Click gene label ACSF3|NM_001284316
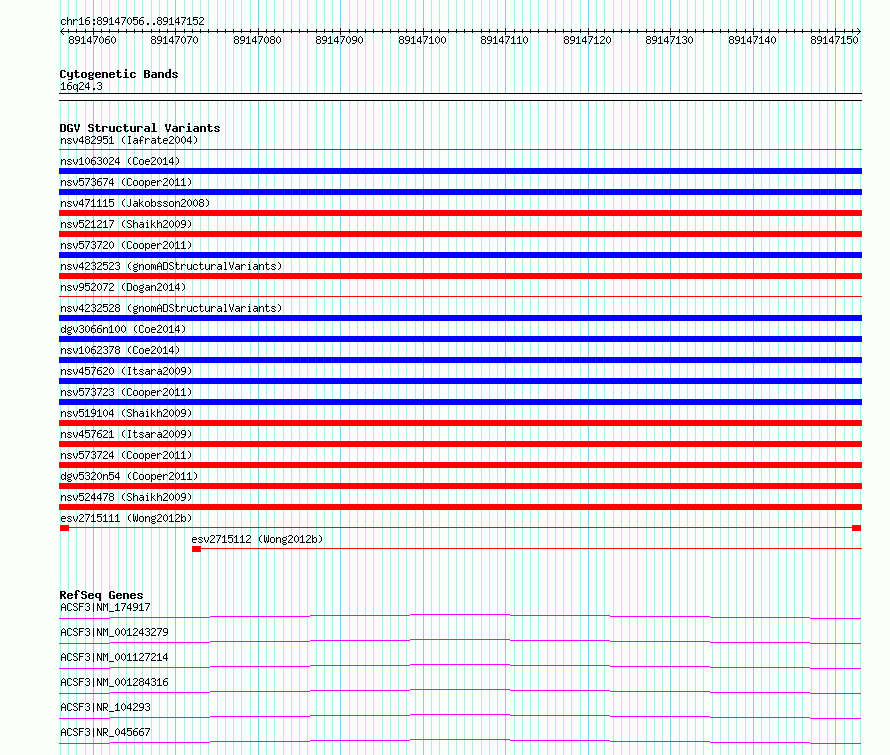This screenshot has width=890, height=755. click(x=114, y=682)
